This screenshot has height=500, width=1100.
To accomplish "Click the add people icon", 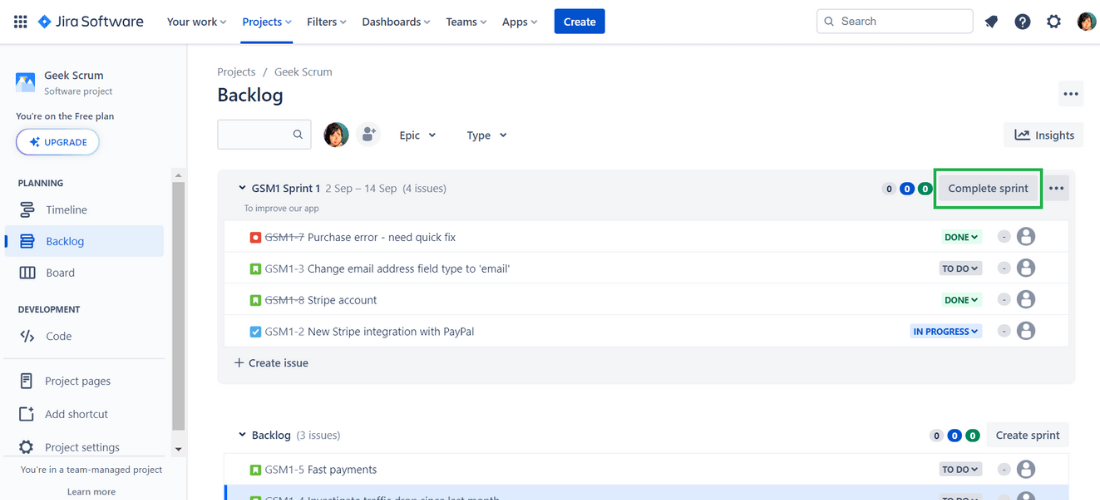I will (368, 134).
